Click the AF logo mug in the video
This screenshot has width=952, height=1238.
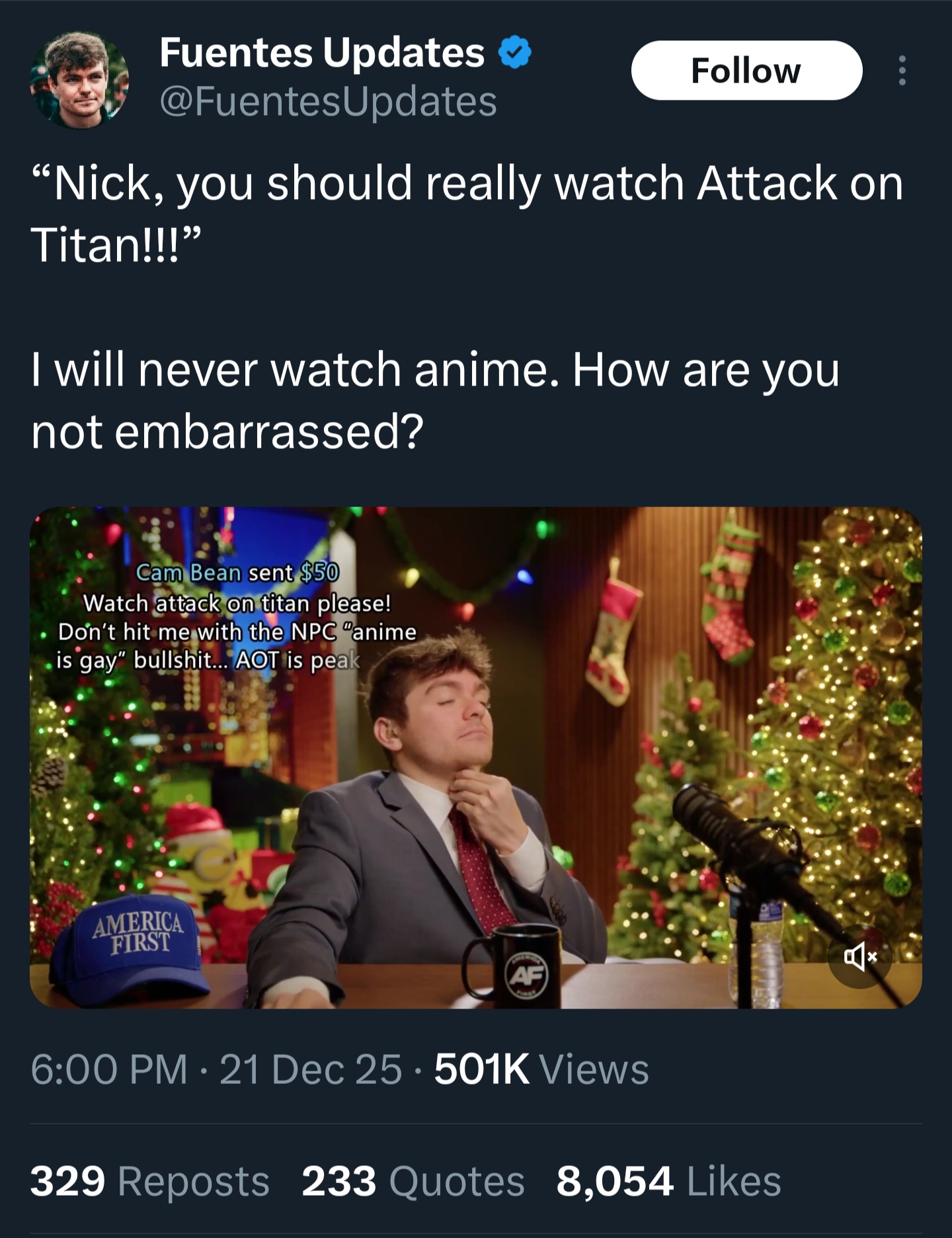tap(513, 967)
